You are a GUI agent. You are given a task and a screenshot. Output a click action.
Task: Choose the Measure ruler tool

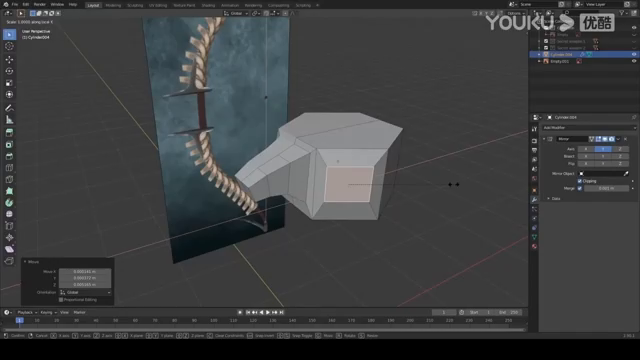9,120
